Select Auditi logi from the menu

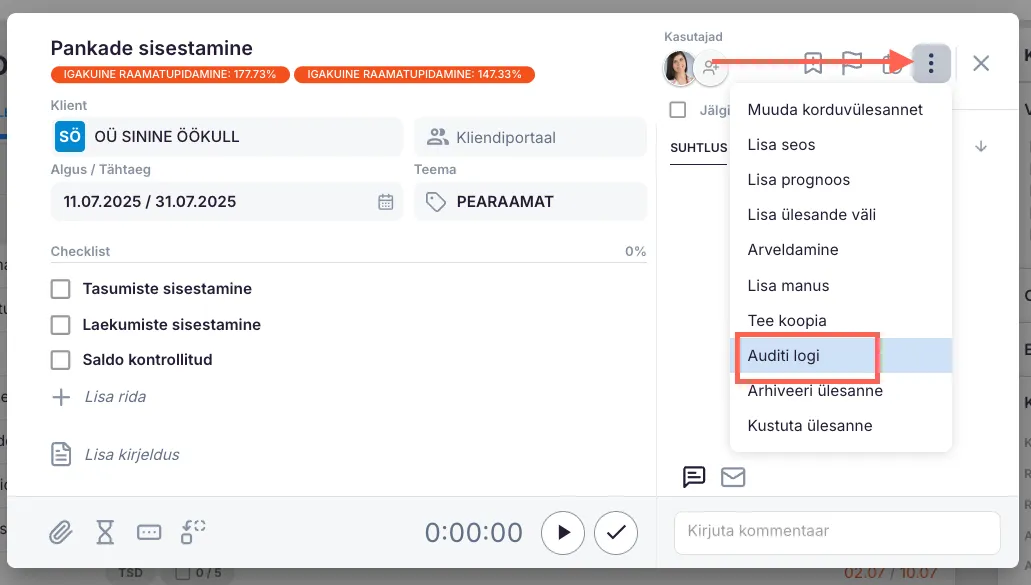[x=784, y=356]
